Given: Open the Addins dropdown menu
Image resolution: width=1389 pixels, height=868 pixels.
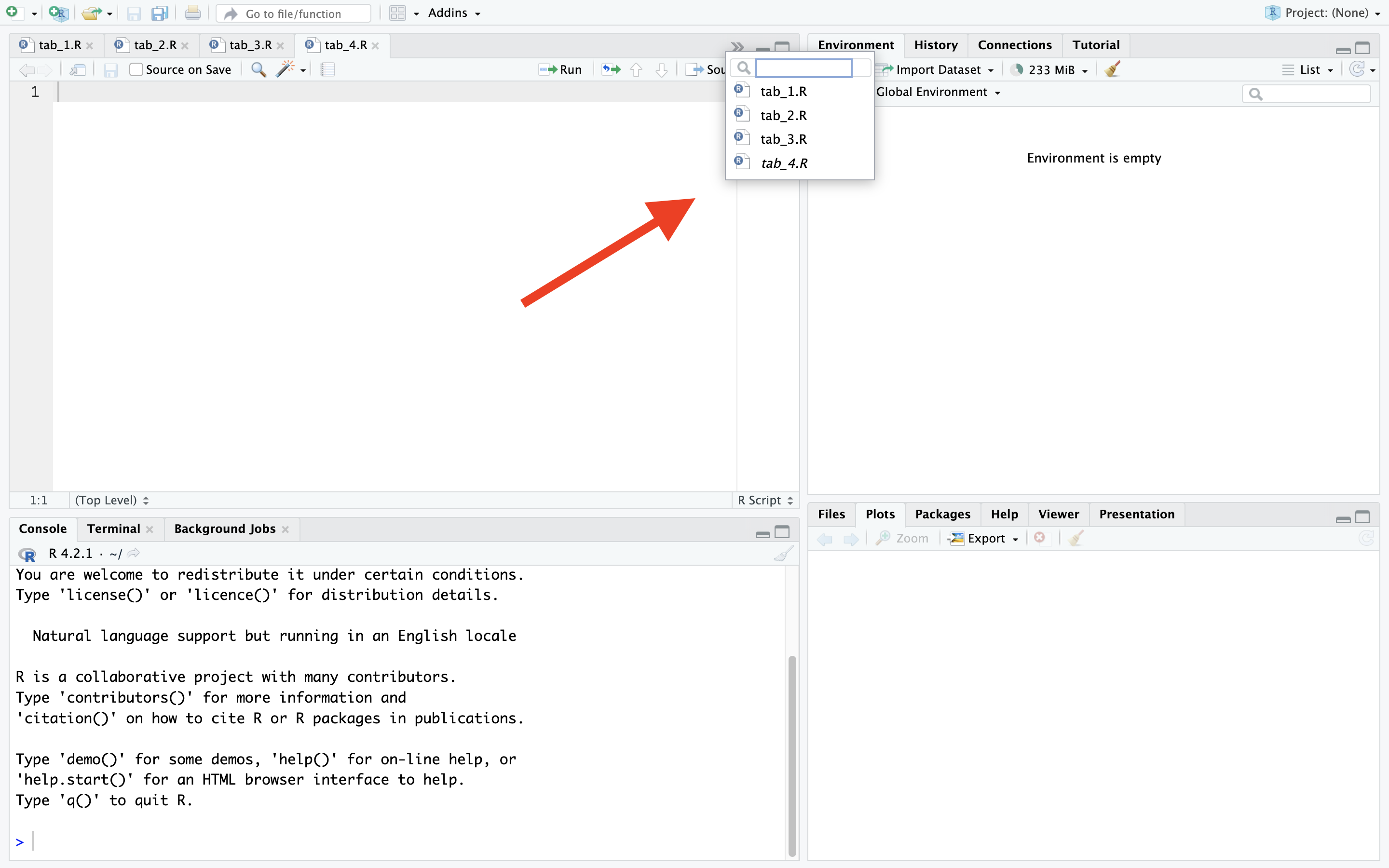Looking at the screenshot, I should pos(454,13).
